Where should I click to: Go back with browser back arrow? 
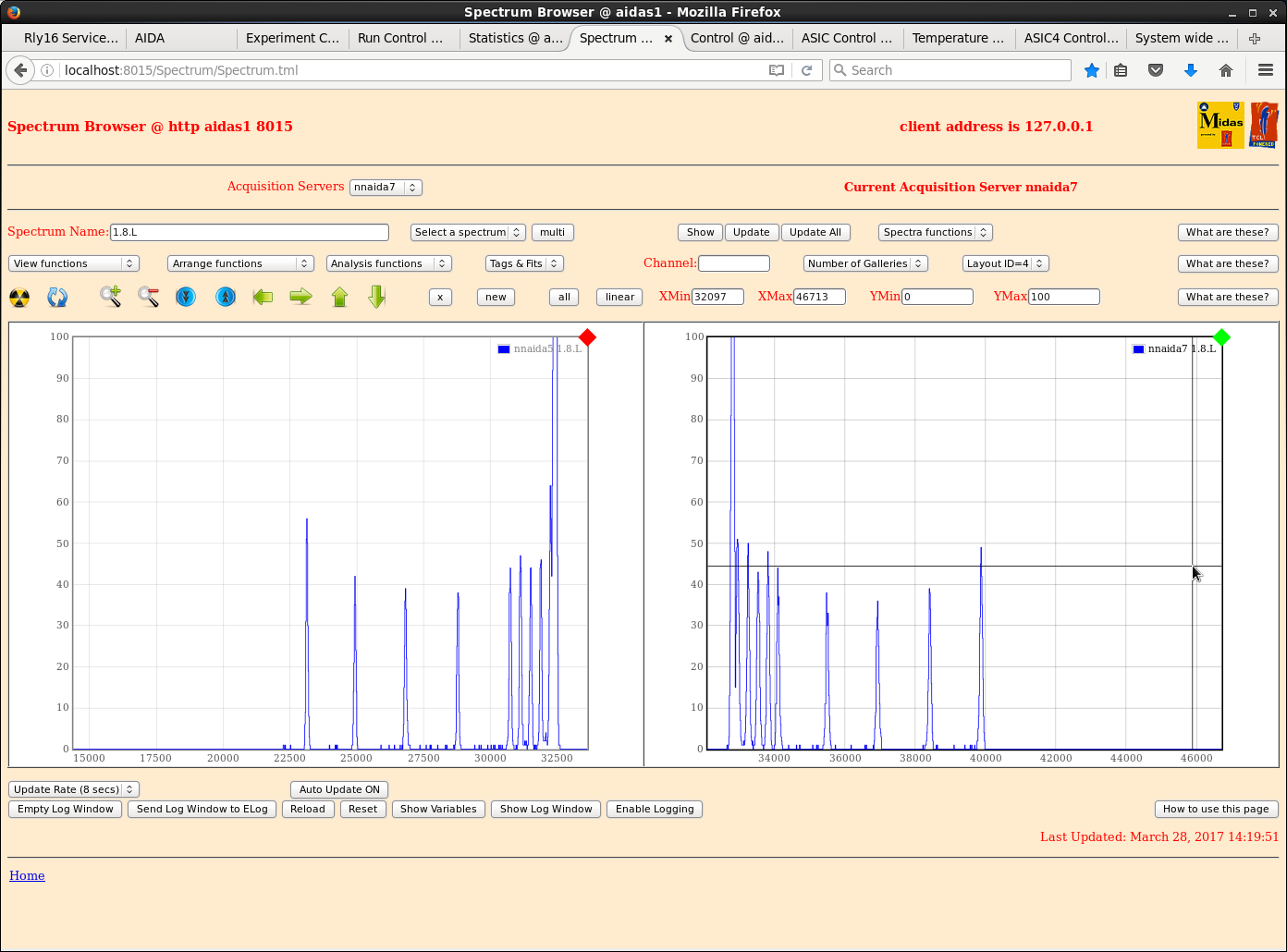[x=20, y=70]
